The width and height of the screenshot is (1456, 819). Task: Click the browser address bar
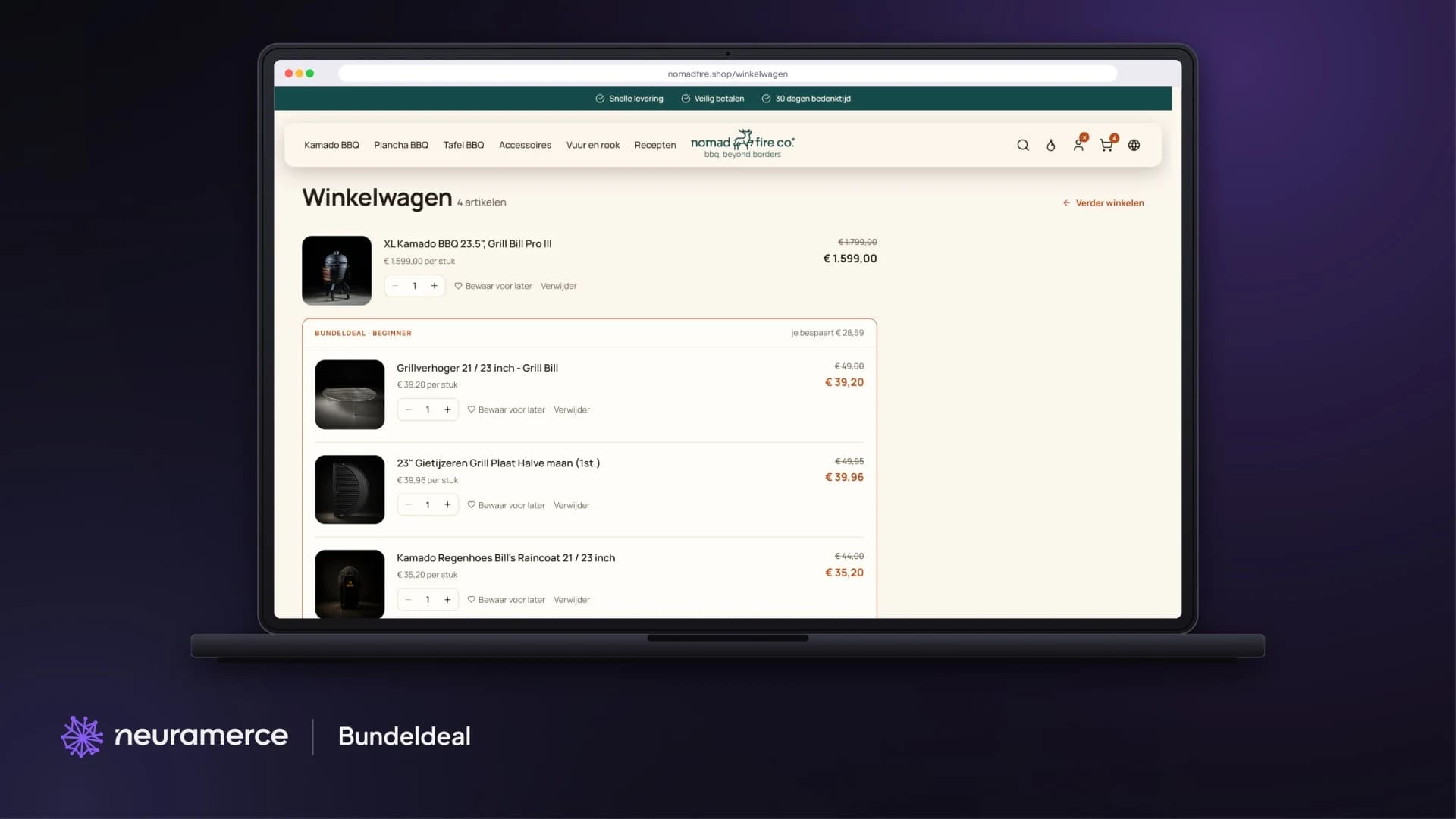point(727,74)
